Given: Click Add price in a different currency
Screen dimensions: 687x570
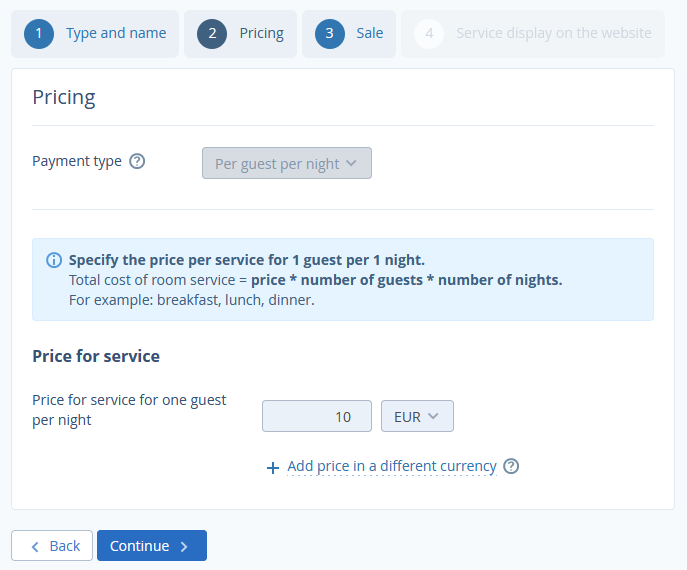Looking at the screenshot, I should click(x=392, y=466).
